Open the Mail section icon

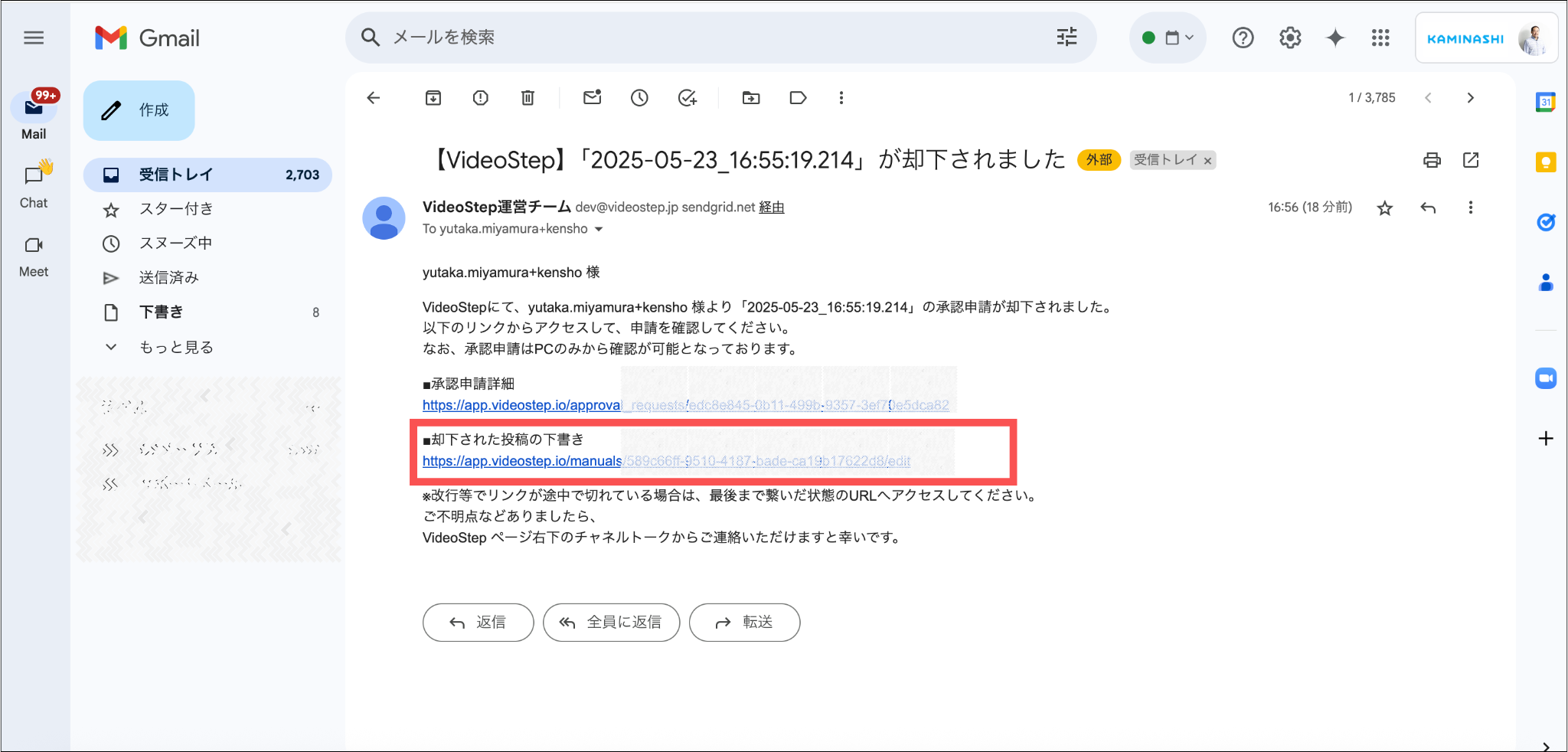34,108
